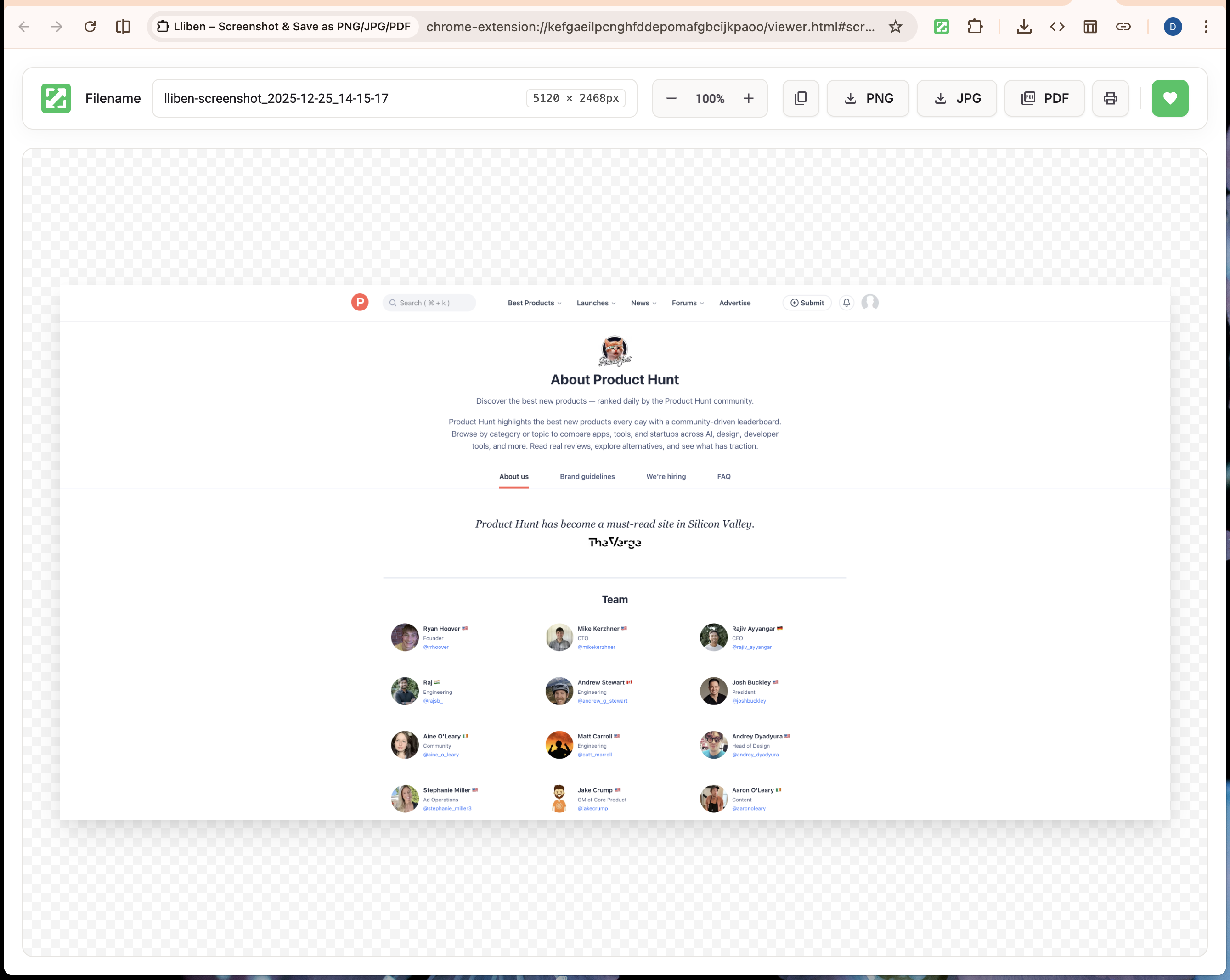Expand the Best Products dropdown
Viewport: 1230px width, 980px height.
click(x=534, y=303)
